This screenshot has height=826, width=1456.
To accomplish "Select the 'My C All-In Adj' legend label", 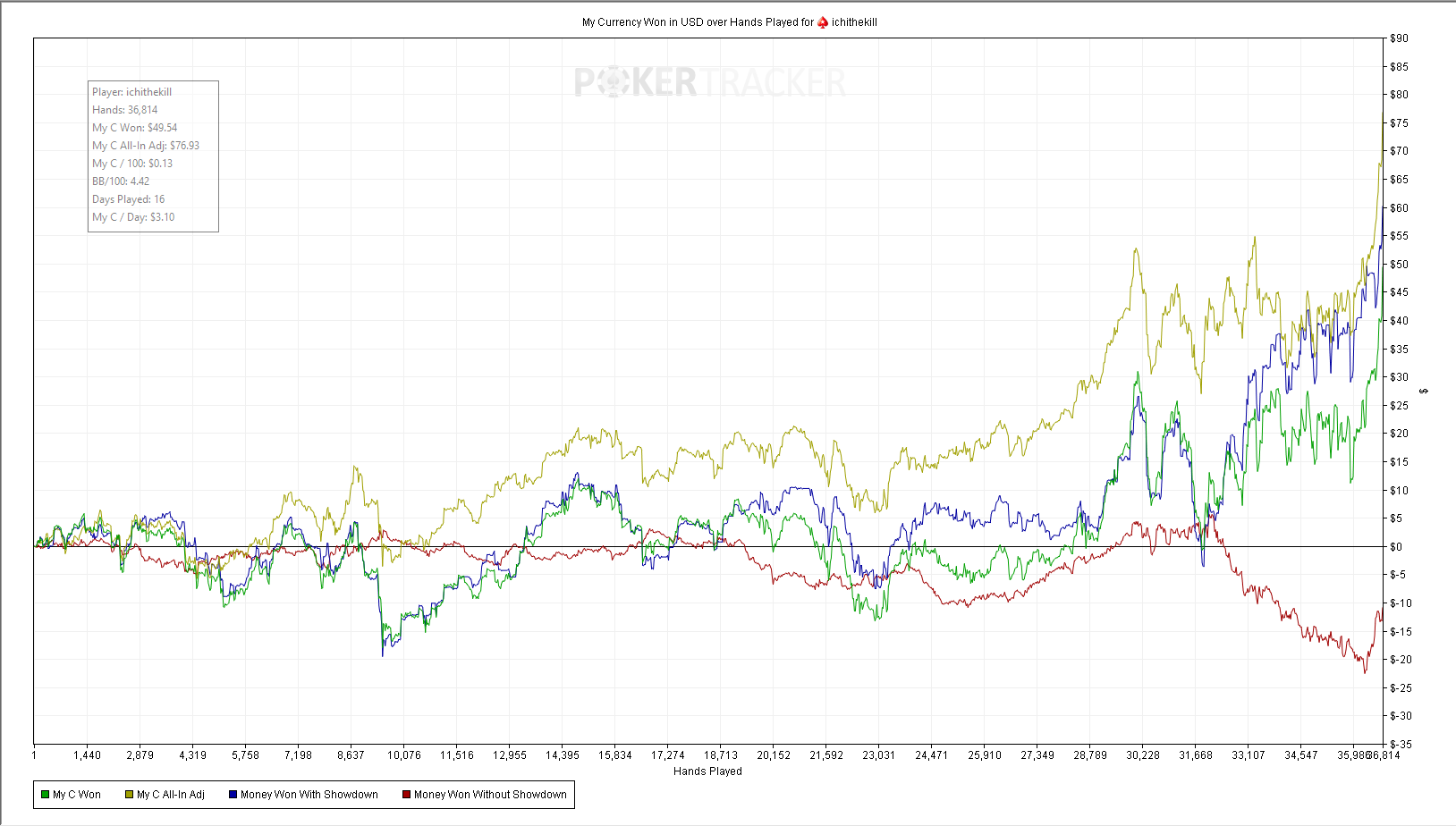I will click(x=171, y=795).
